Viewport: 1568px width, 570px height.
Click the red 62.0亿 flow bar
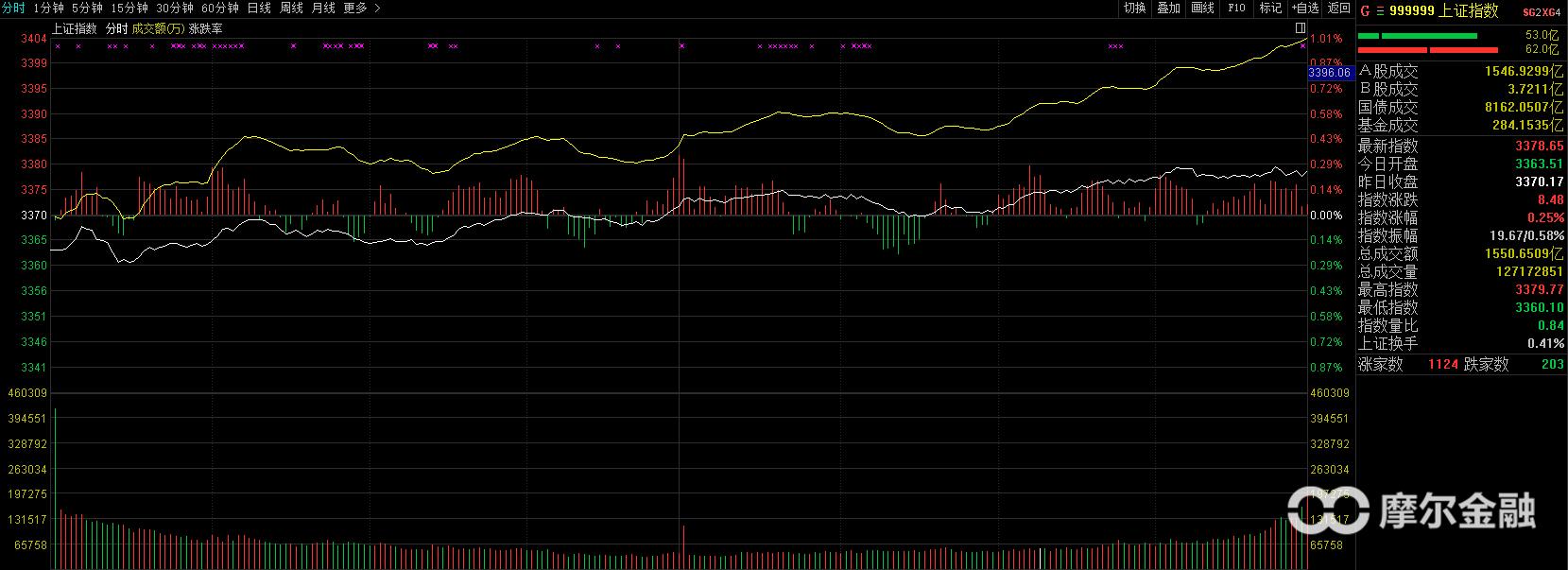1428,49
